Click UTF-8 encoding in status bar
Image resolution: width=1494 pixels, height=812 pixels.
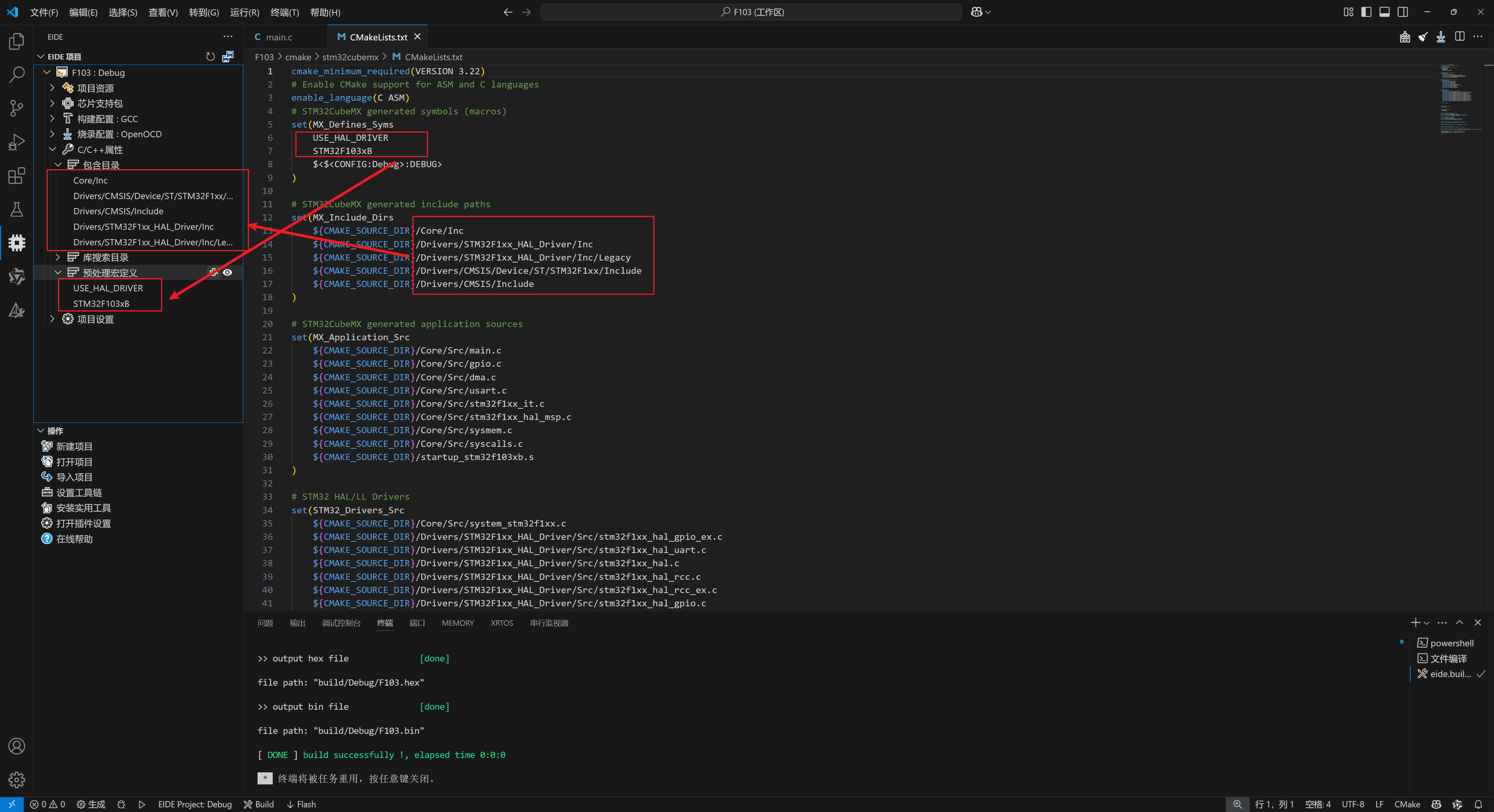coord(1352,805)
